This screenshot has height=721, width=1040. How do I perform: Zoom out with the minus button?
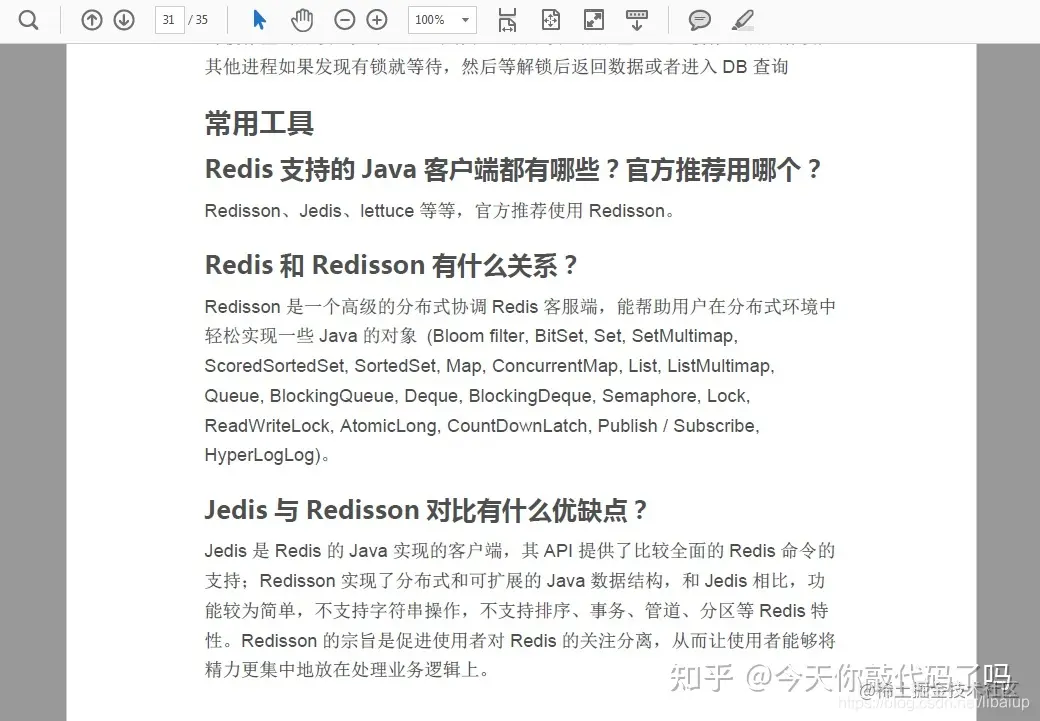345,21
